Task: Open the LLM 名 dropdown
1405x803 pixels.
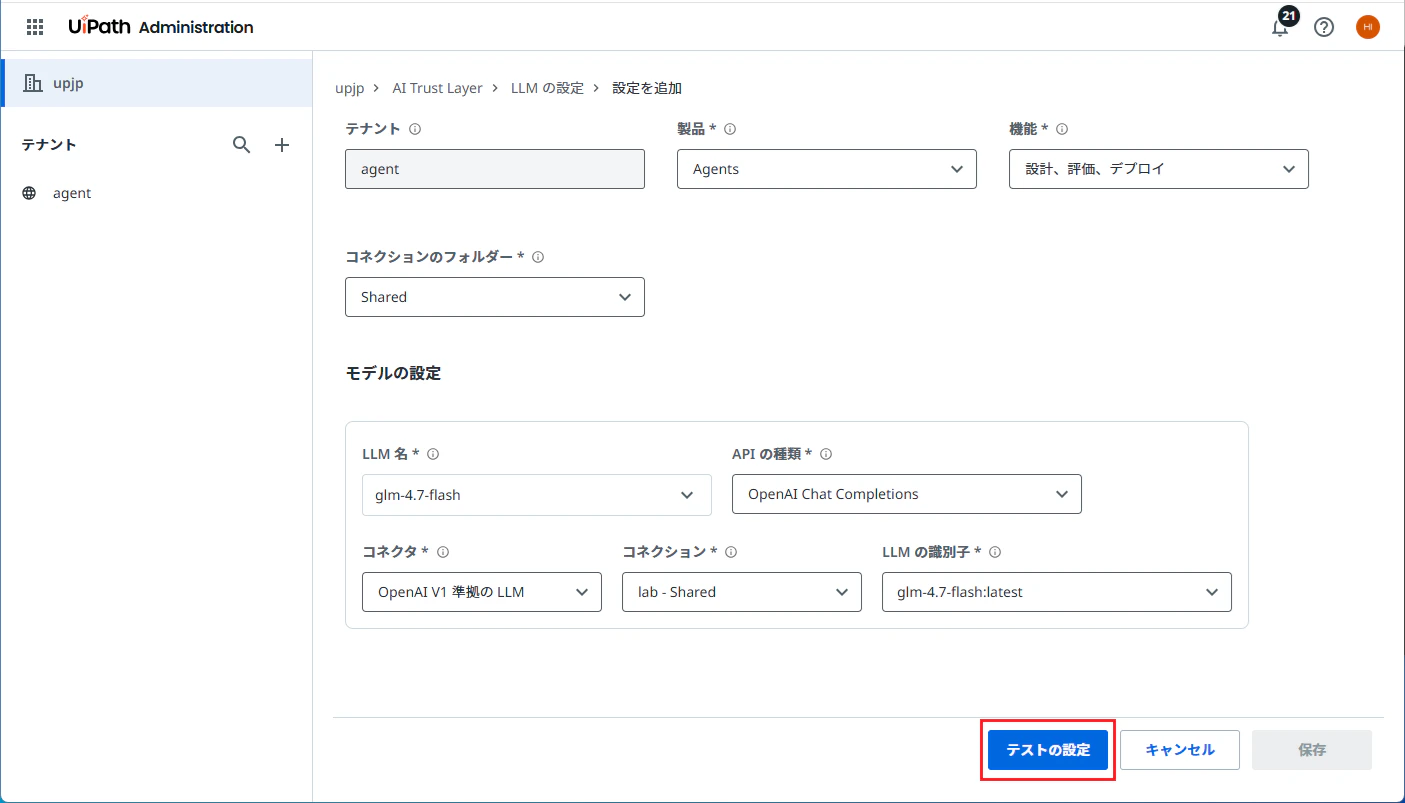Action: coord(537,494)
